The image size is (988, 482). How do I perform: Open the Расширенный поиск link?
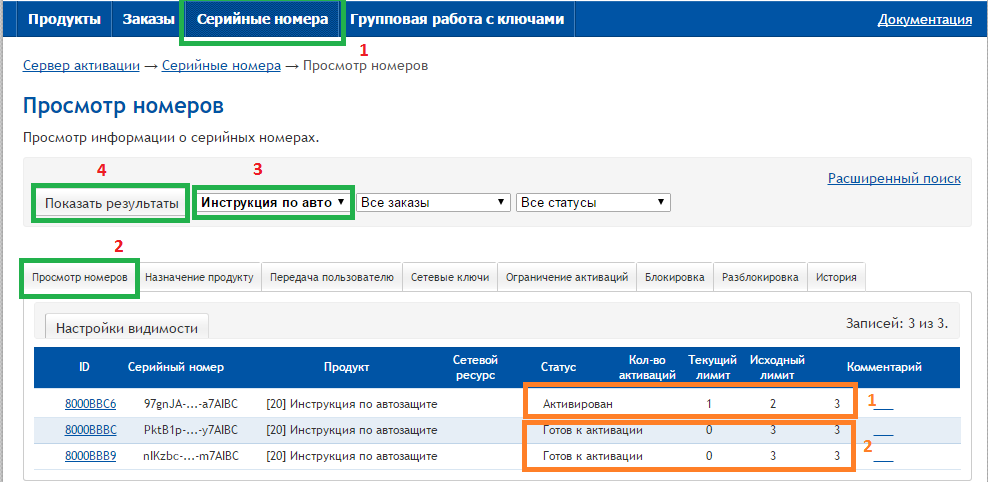893,178
